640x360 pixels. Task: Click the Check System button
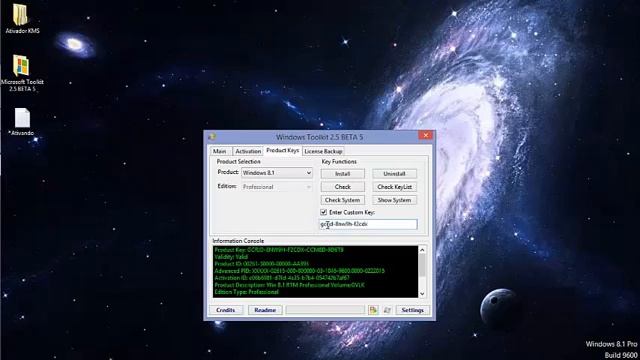(342, 200)
